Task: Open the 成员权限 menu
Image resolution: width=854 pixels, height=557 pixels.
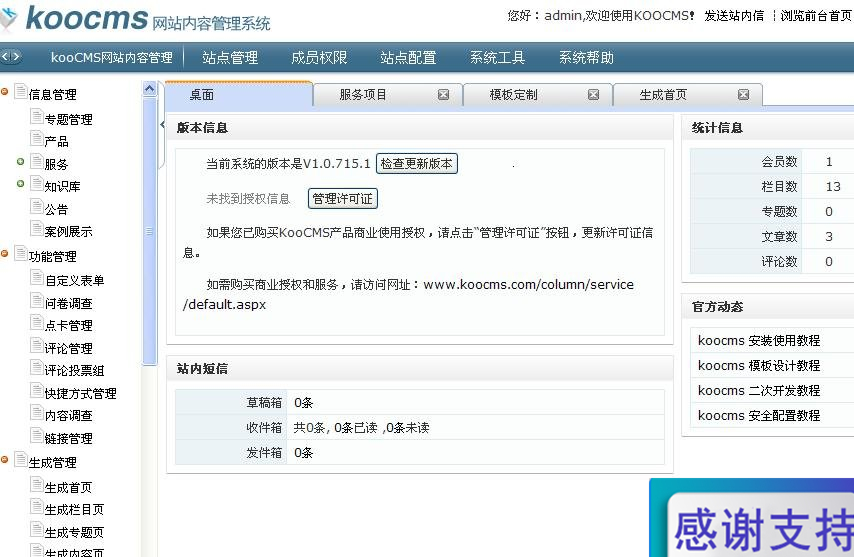Action: pyautogui.click(x=319, y=57)
